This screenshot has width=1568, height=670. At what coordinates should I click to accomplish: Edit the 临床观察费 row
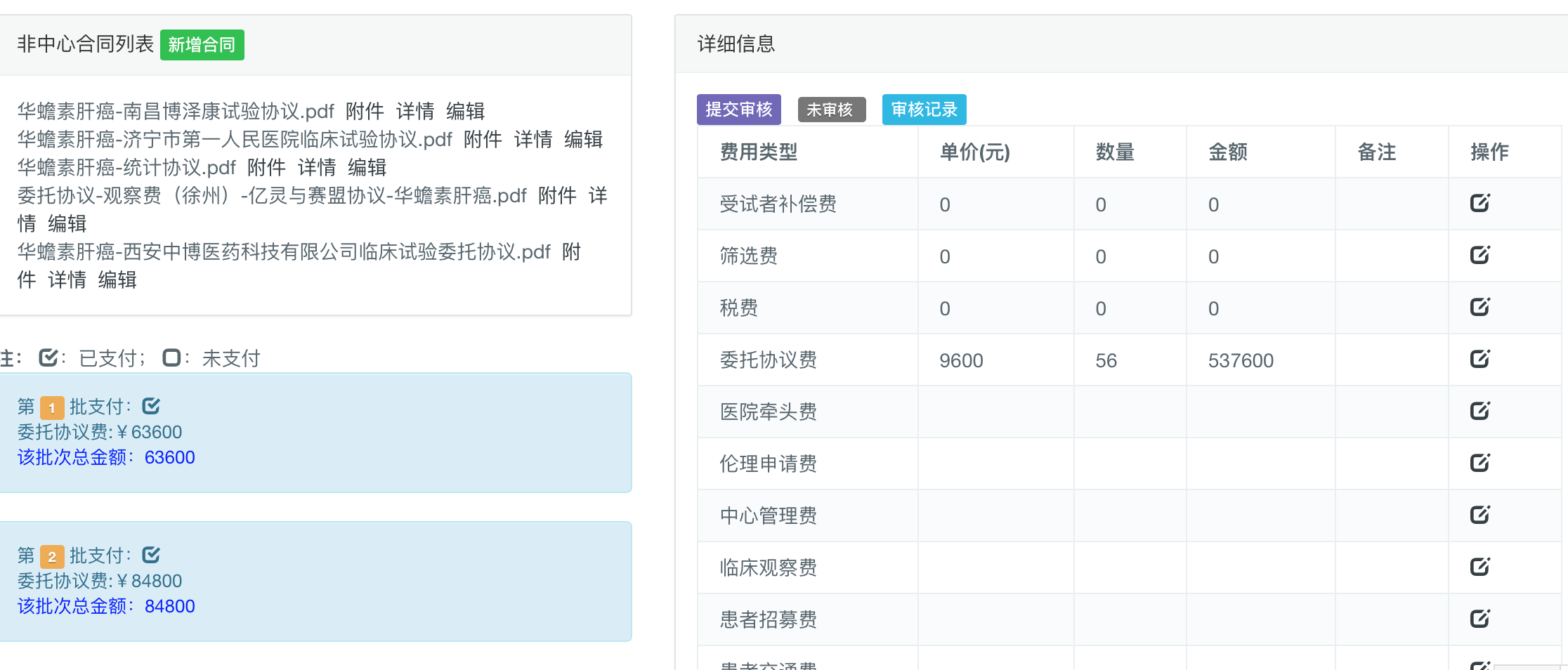pyautogui.click(x=1480, y=567)
